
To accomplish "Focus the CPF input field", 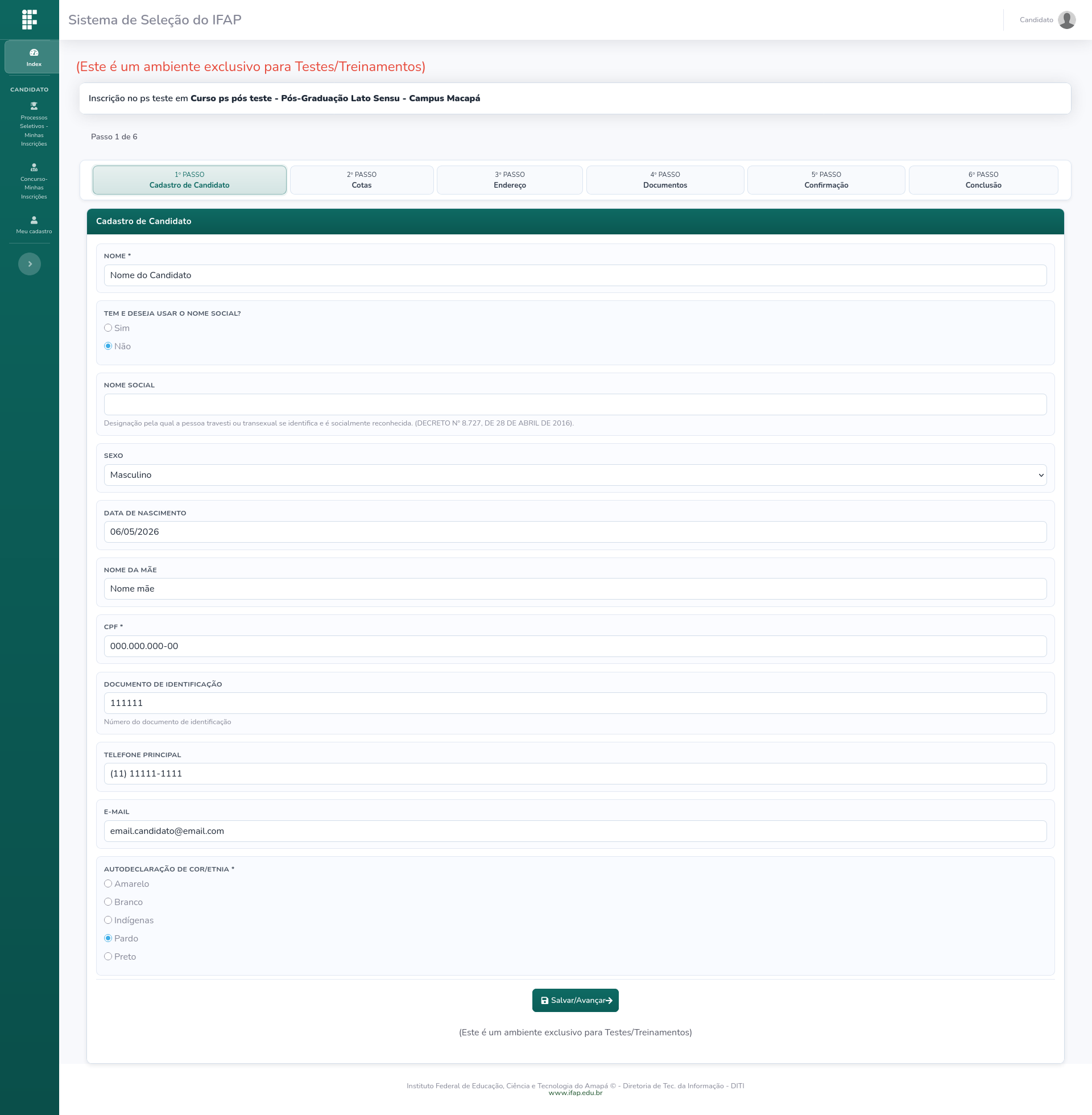I will [575, 646].
